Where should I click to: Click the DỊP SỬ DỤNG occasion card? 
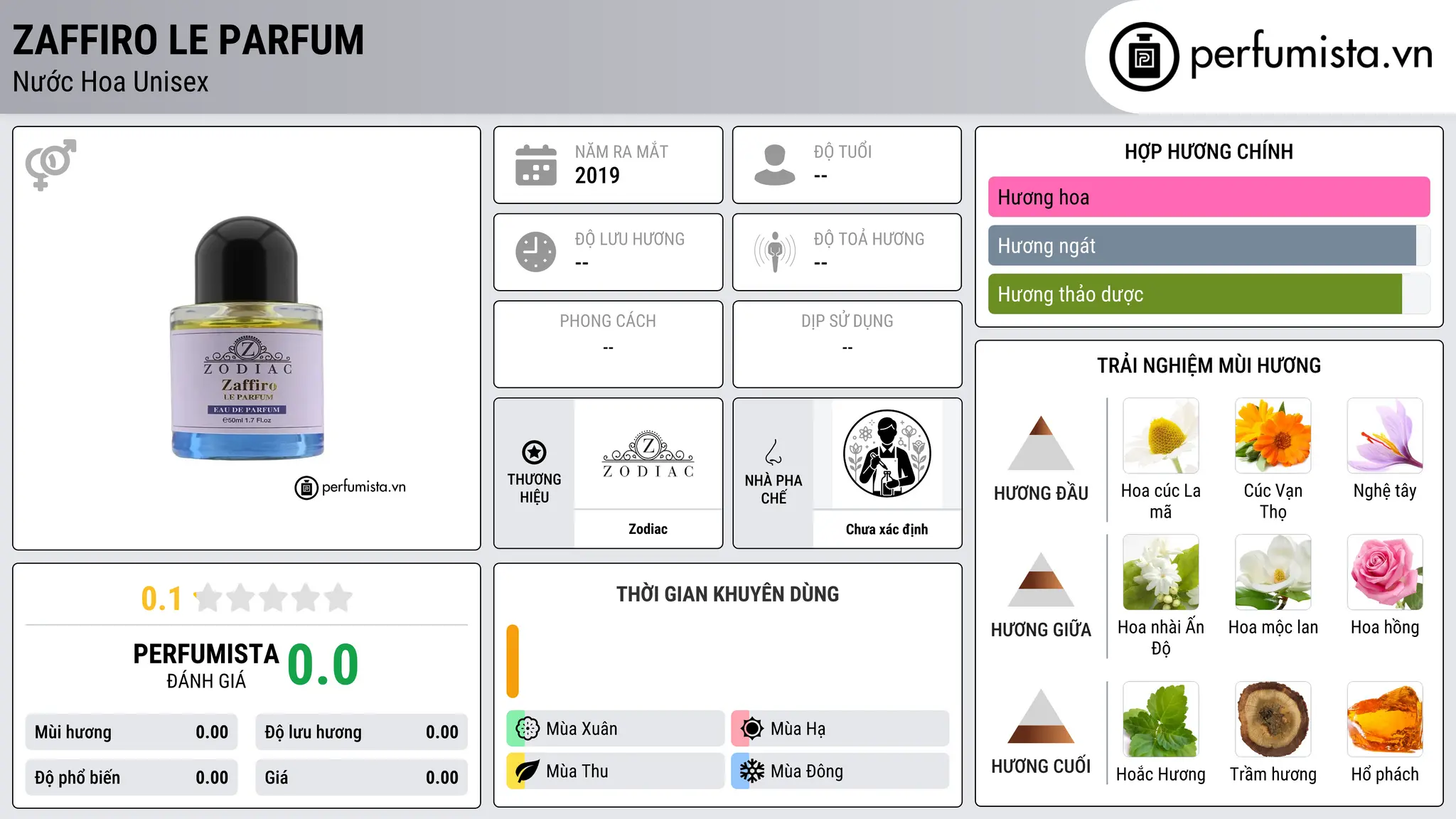(847, 344)
